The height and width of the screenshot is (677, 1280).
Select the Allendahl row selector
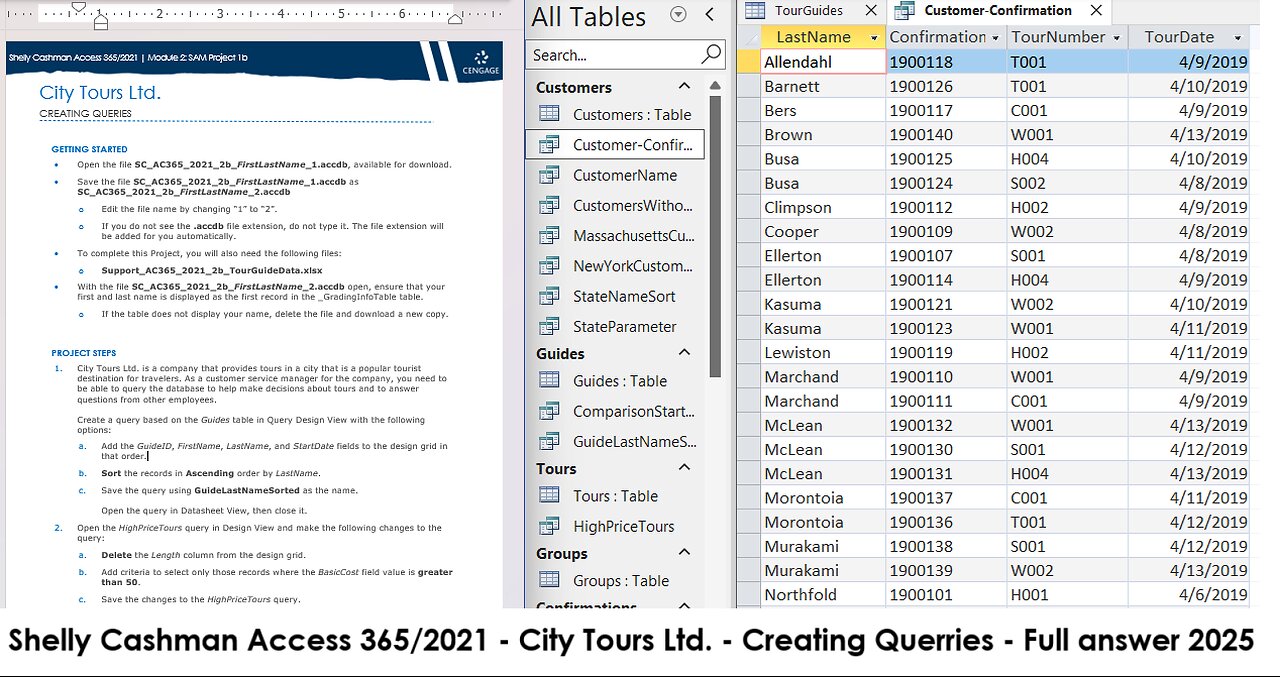tap(748, 62)
